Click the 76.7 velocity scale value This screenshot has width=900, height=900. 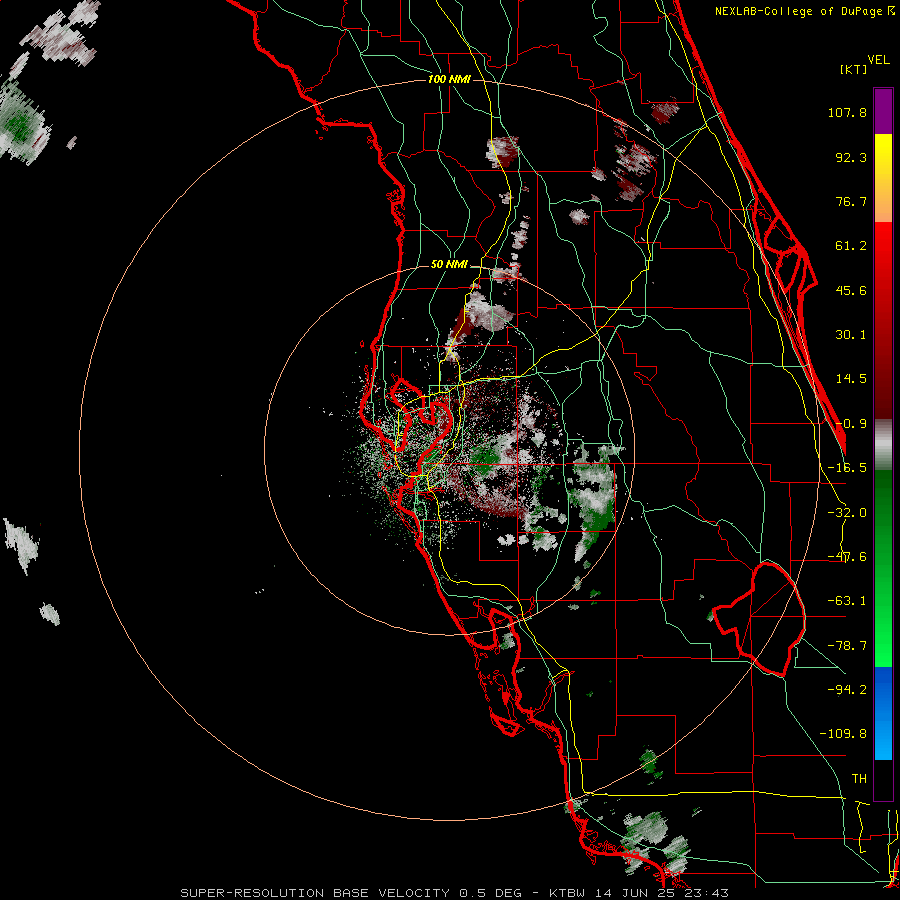[851, 201]
